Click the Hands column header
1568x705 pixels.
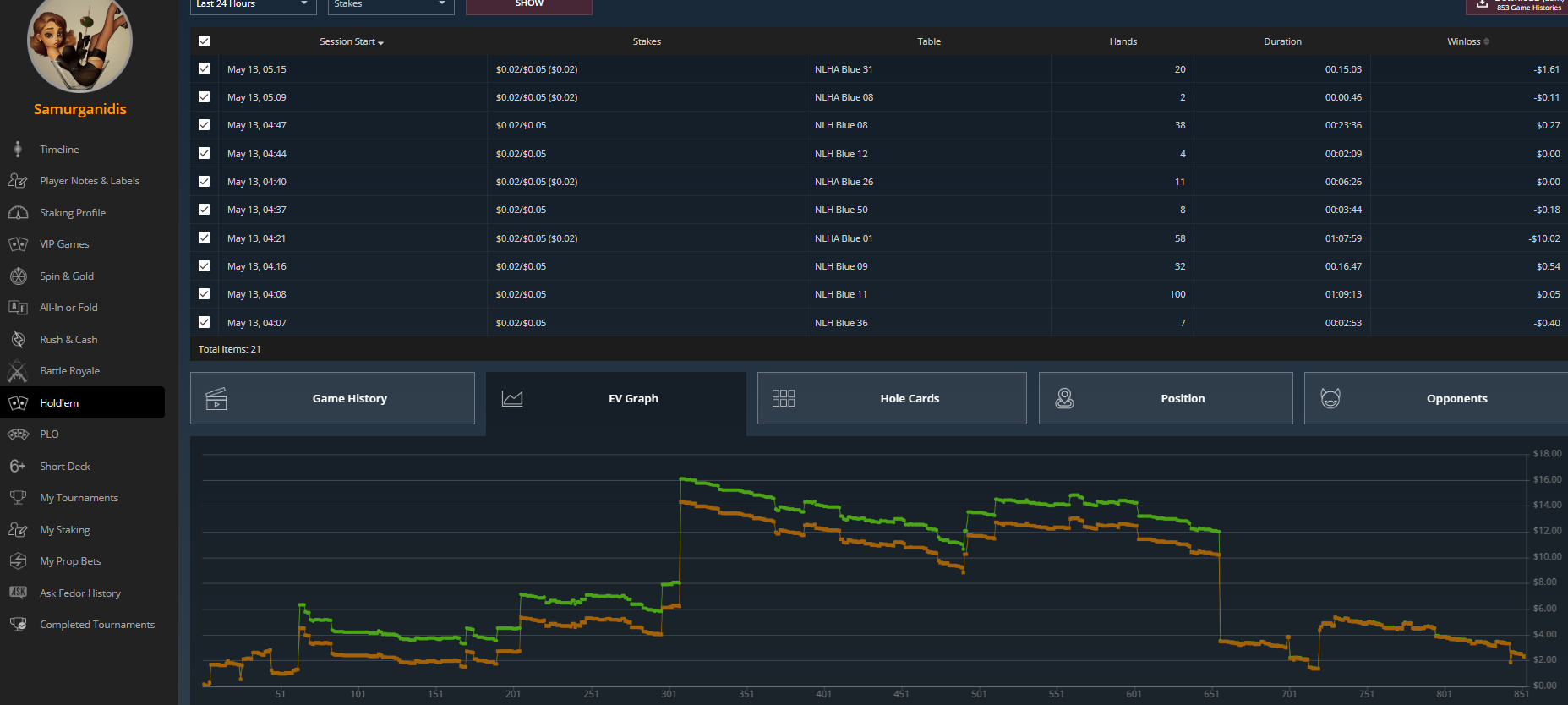[x=1123, y=41]
